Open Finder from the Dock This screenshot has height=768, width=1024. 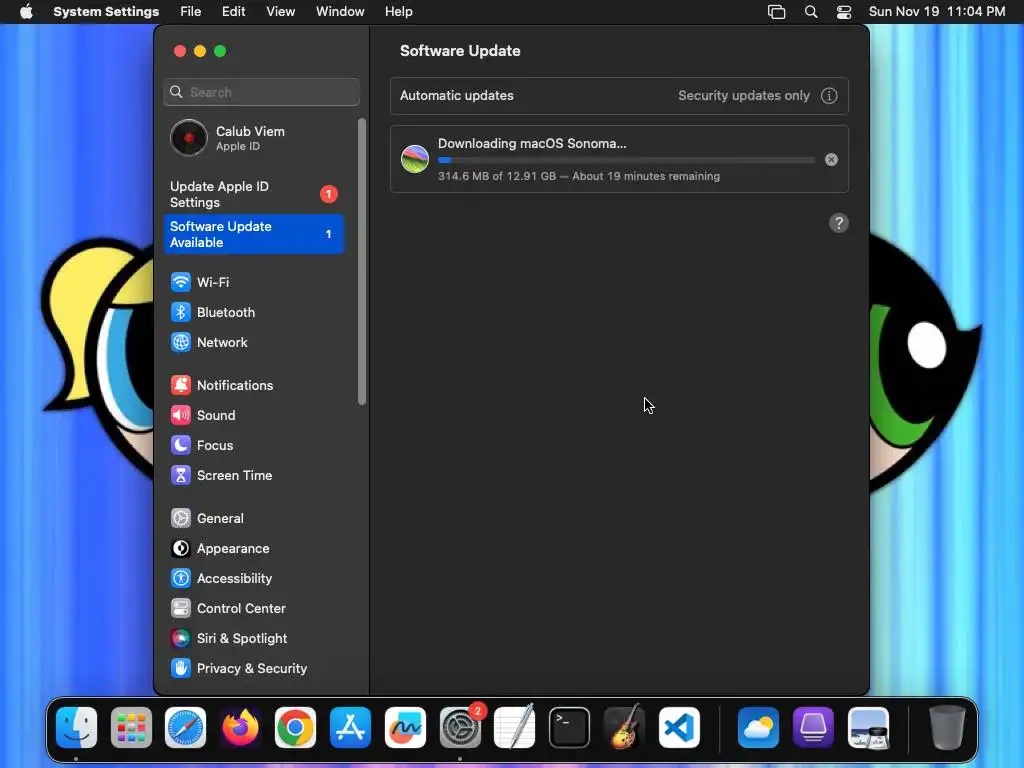[76, 728]
